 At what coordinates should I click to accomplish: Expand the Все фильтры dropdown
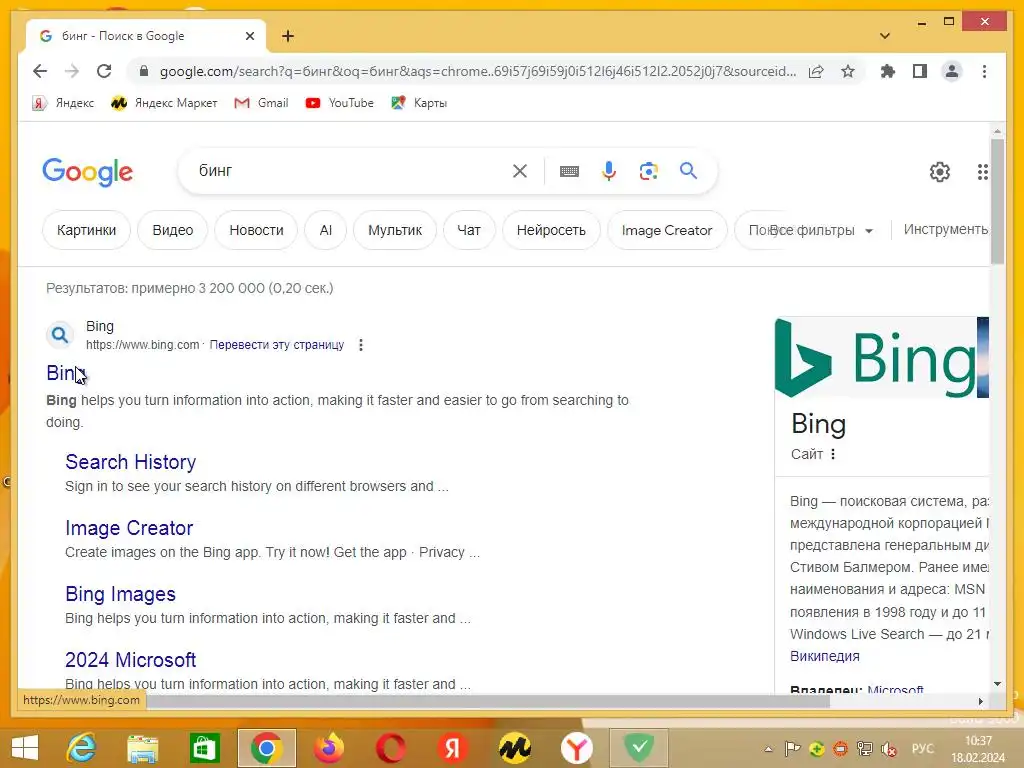coord(822,230)
